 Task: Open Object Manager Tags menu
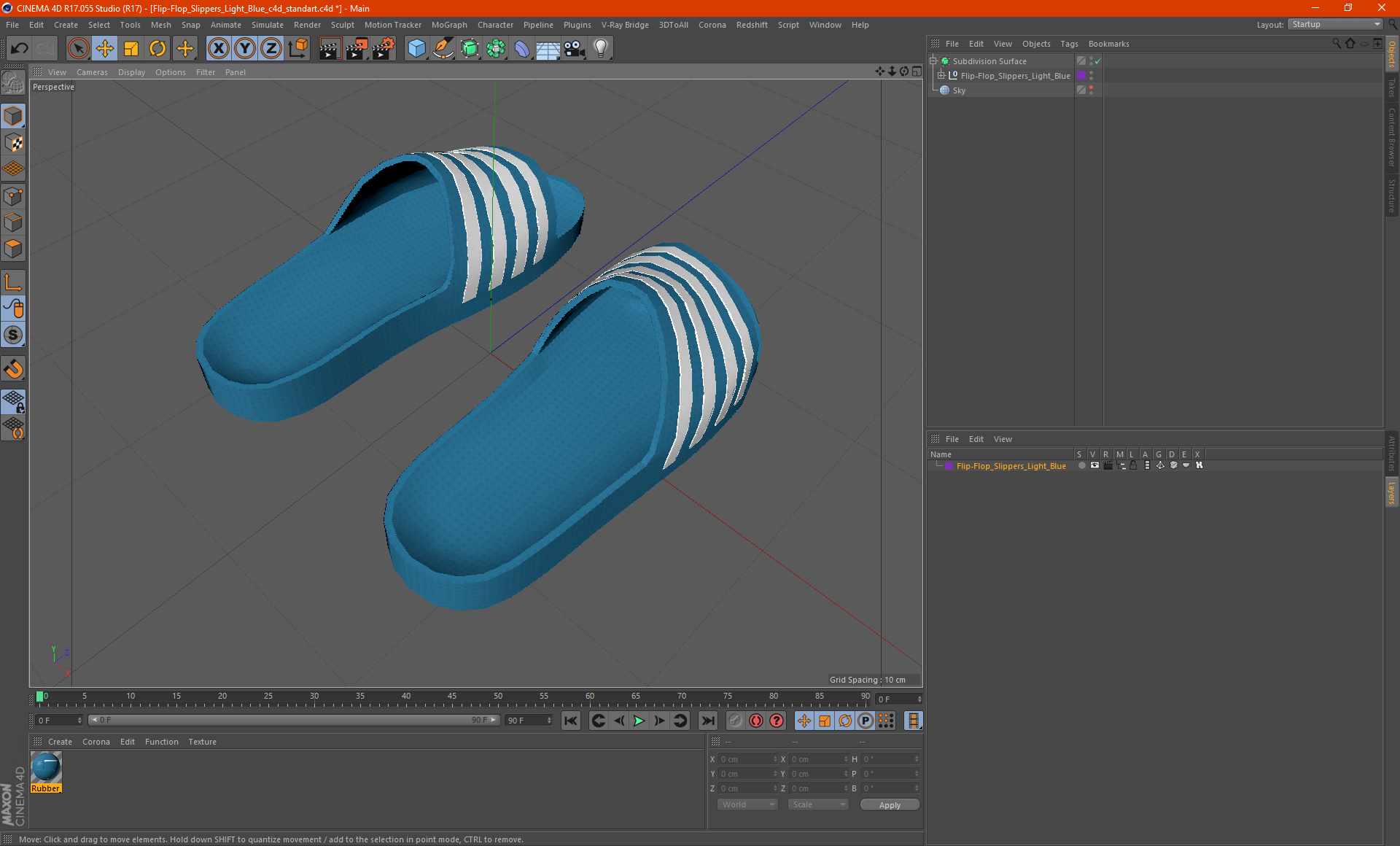(x=1069, y=44)
